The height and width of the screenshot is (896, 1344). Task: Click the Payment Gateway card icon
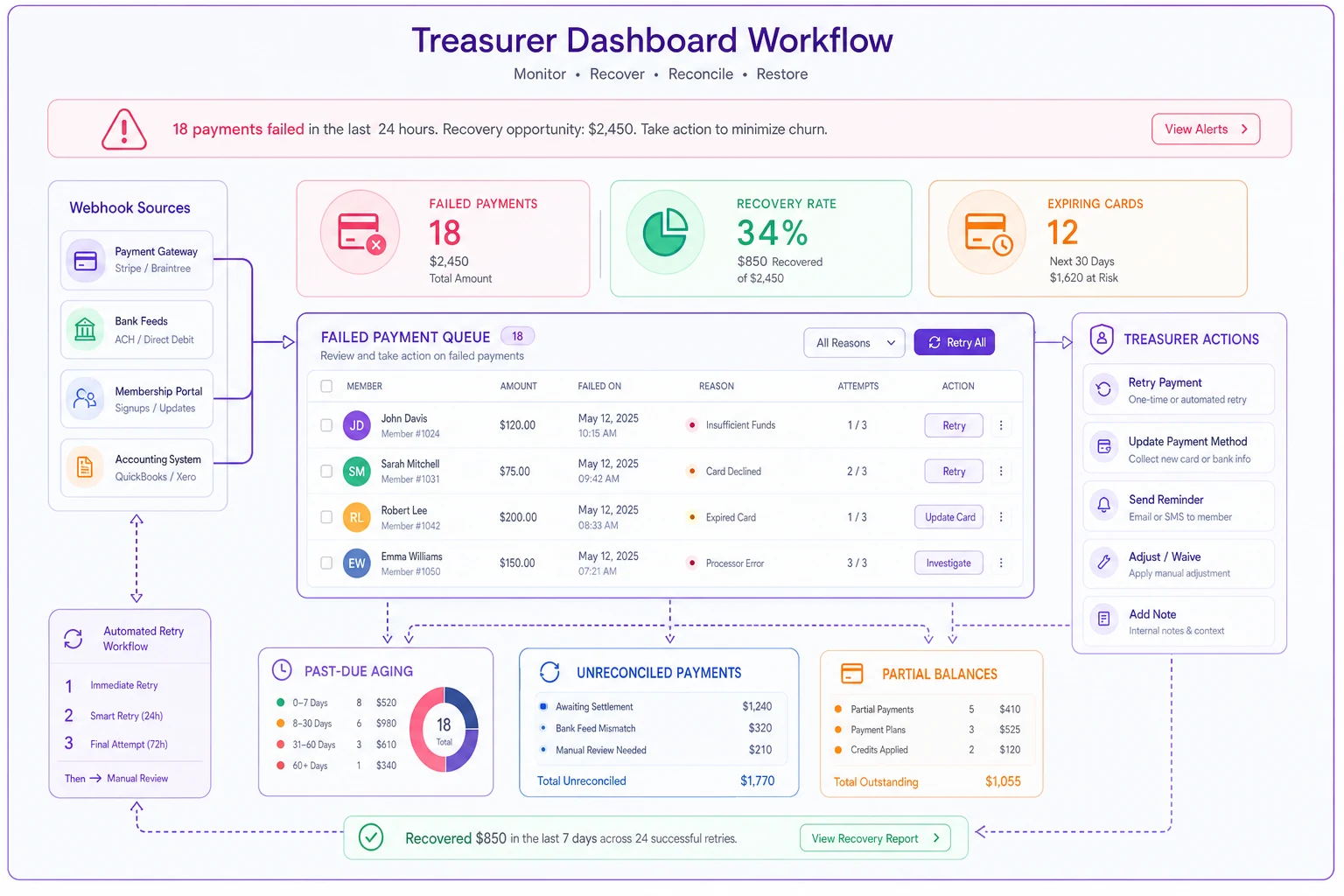click(86, 260)
